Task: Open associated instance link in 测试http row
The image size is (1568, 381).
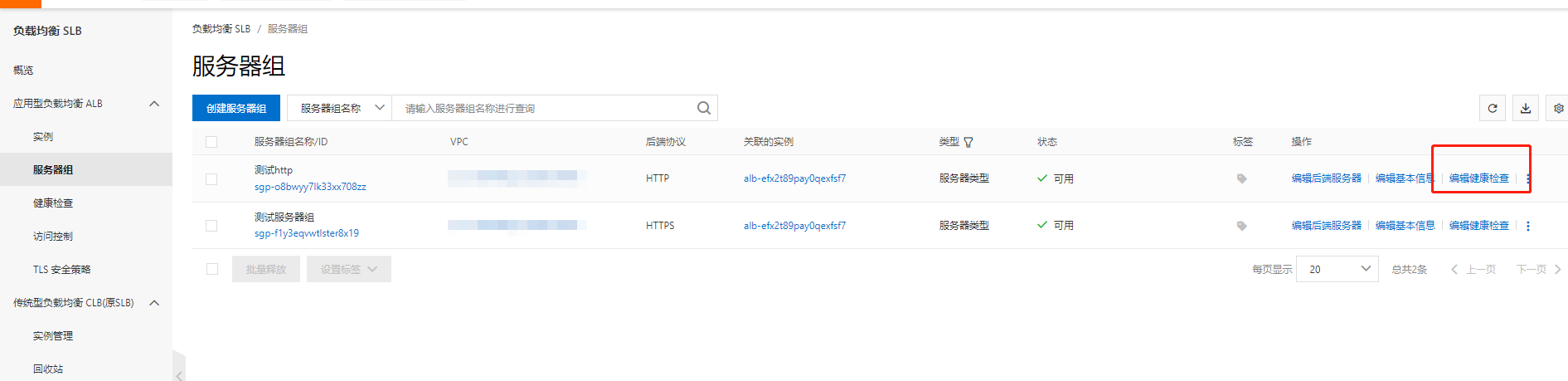Action: [794, 178]
